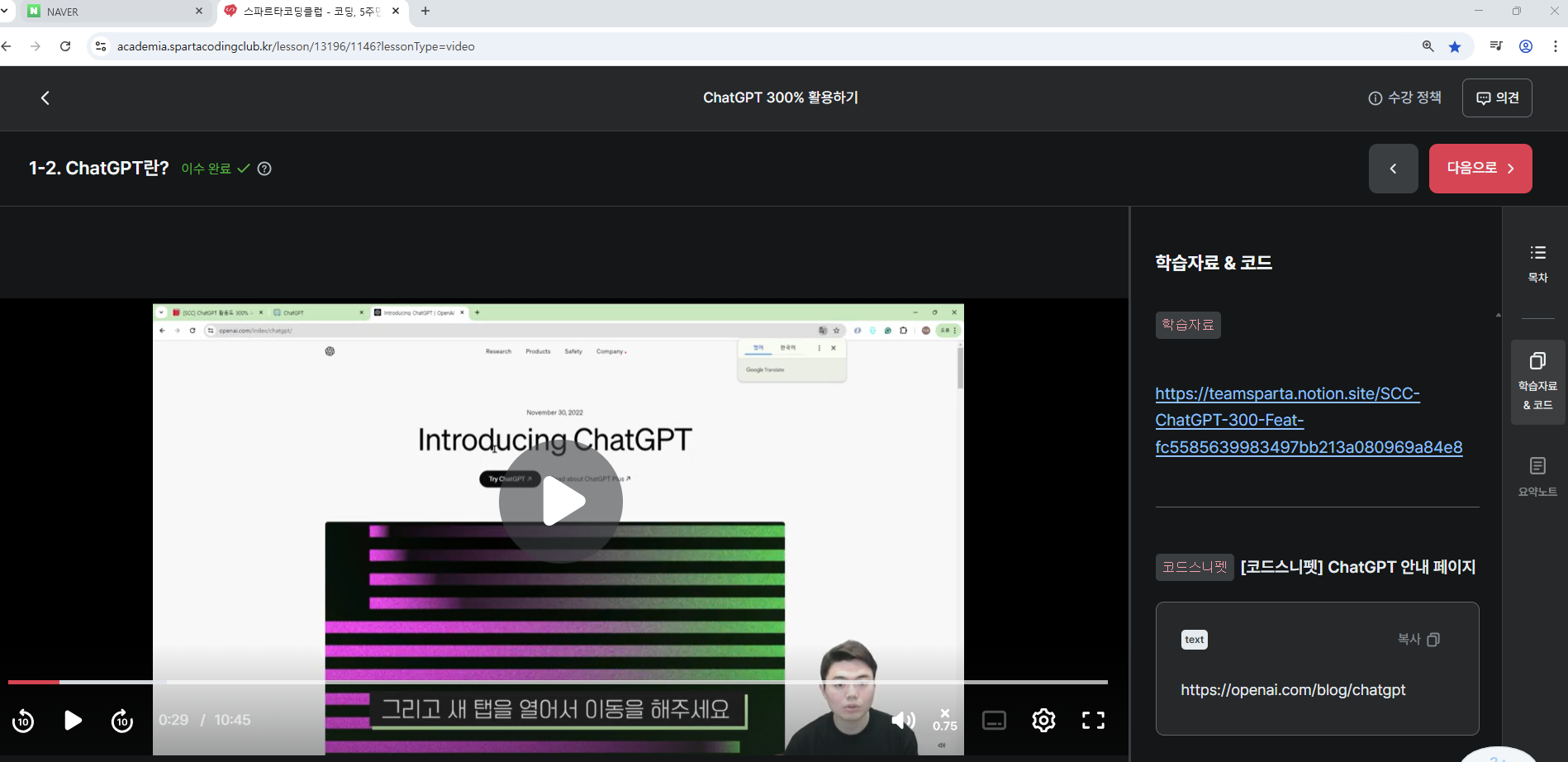Change playback speed showing 0.75
Screen dimensions: 1568x762
click(x=945, y=720)
